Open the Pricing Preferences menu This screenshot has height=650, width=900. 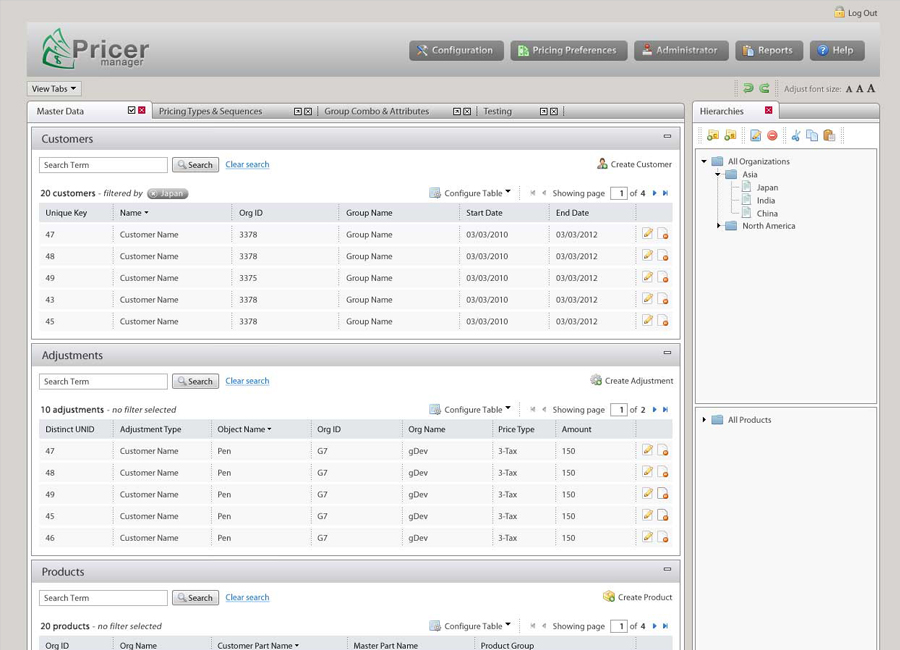(x=569, y=50)
